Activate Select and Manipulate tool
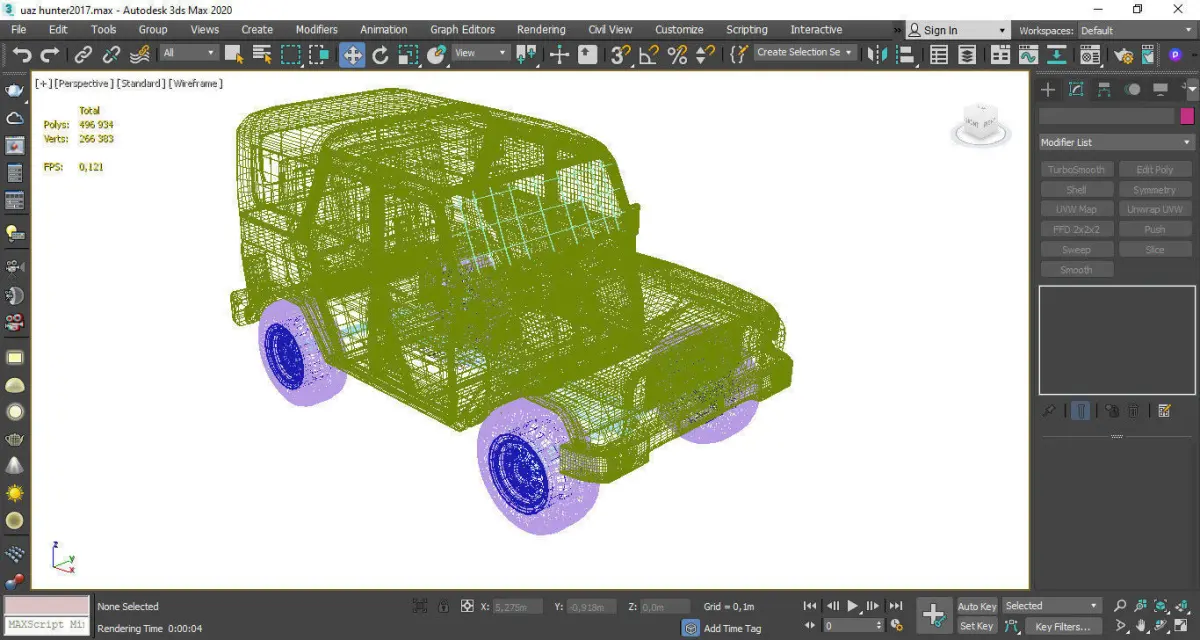 [x=559, y=54]
